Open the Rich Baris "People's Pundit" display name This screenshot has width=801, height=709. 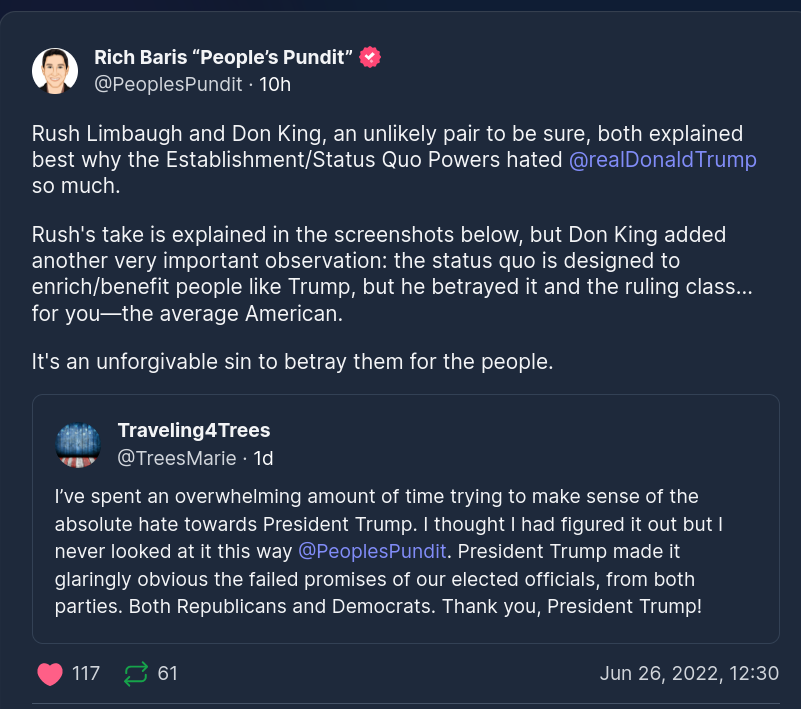tap(223, 58)
